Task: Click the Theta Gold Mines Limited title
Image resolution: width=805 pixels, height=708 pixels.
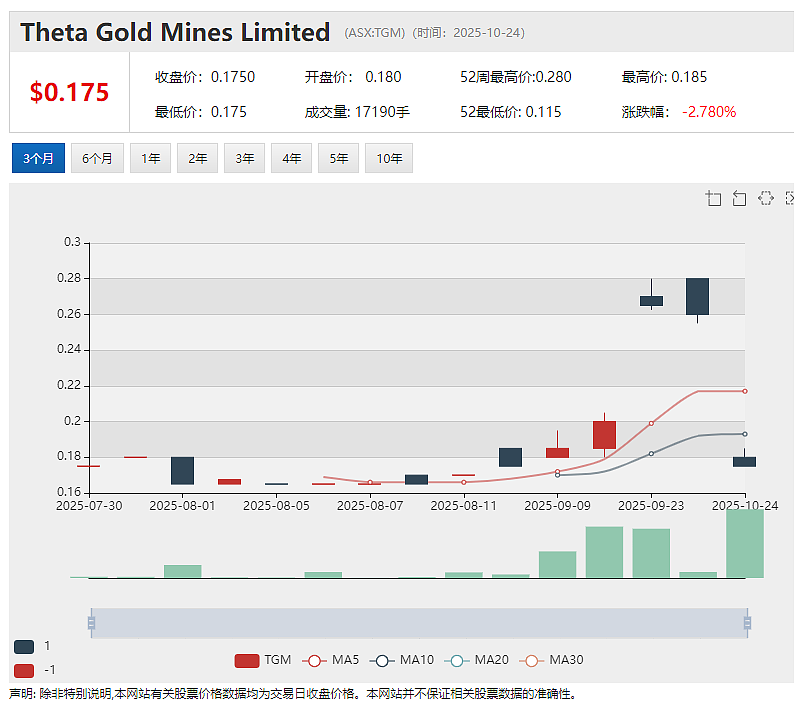Action: pos(175,32)
